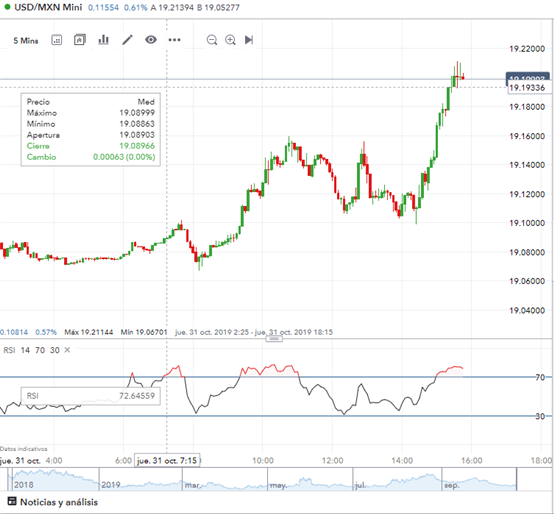Viewport: 554px width, 514px height.
Task: Zoom in with the plus magnifier
Action: pos(230,40)
